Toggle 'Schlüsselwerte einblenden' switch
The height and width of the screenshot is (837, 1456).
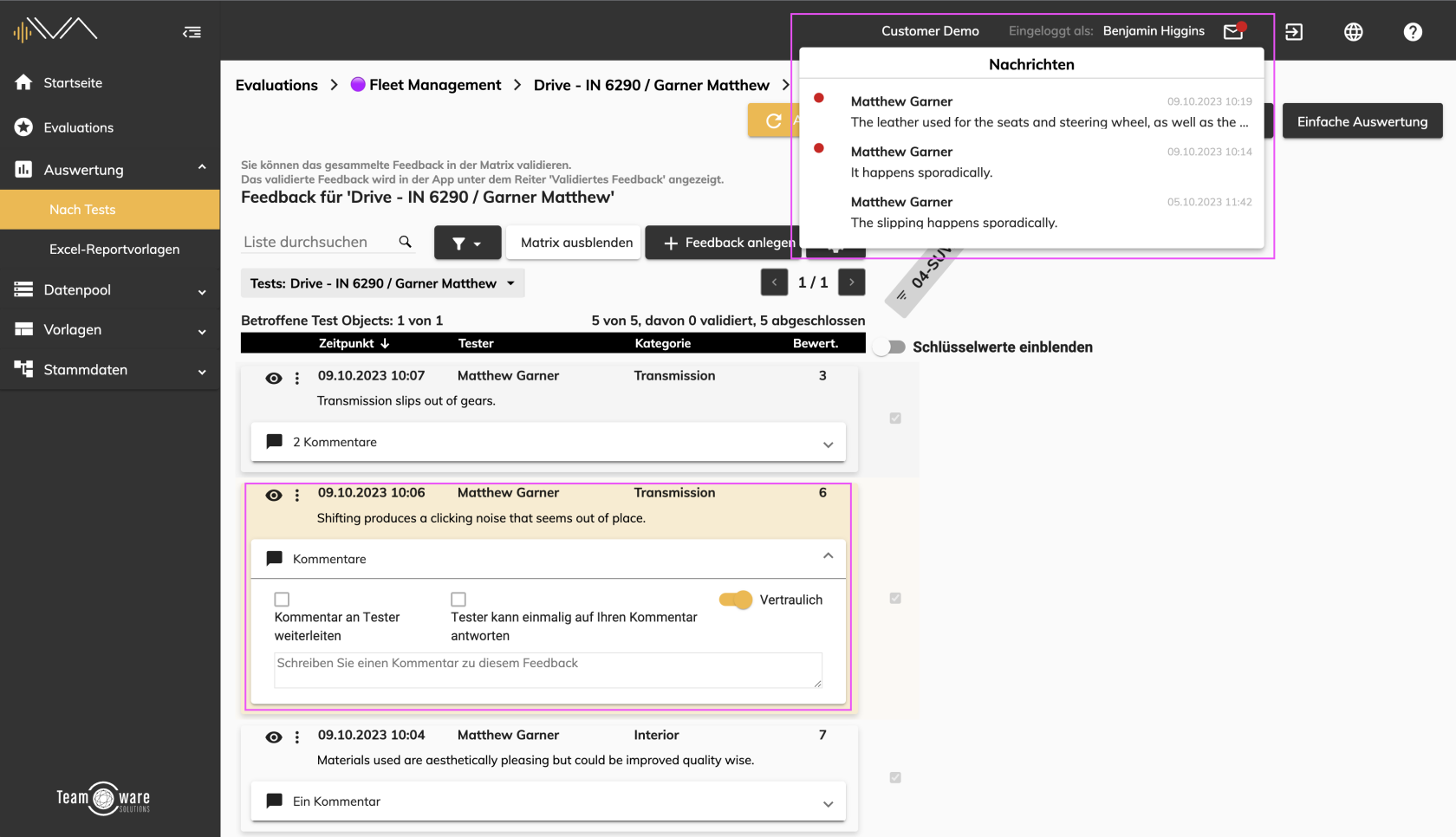coord(889,347)
